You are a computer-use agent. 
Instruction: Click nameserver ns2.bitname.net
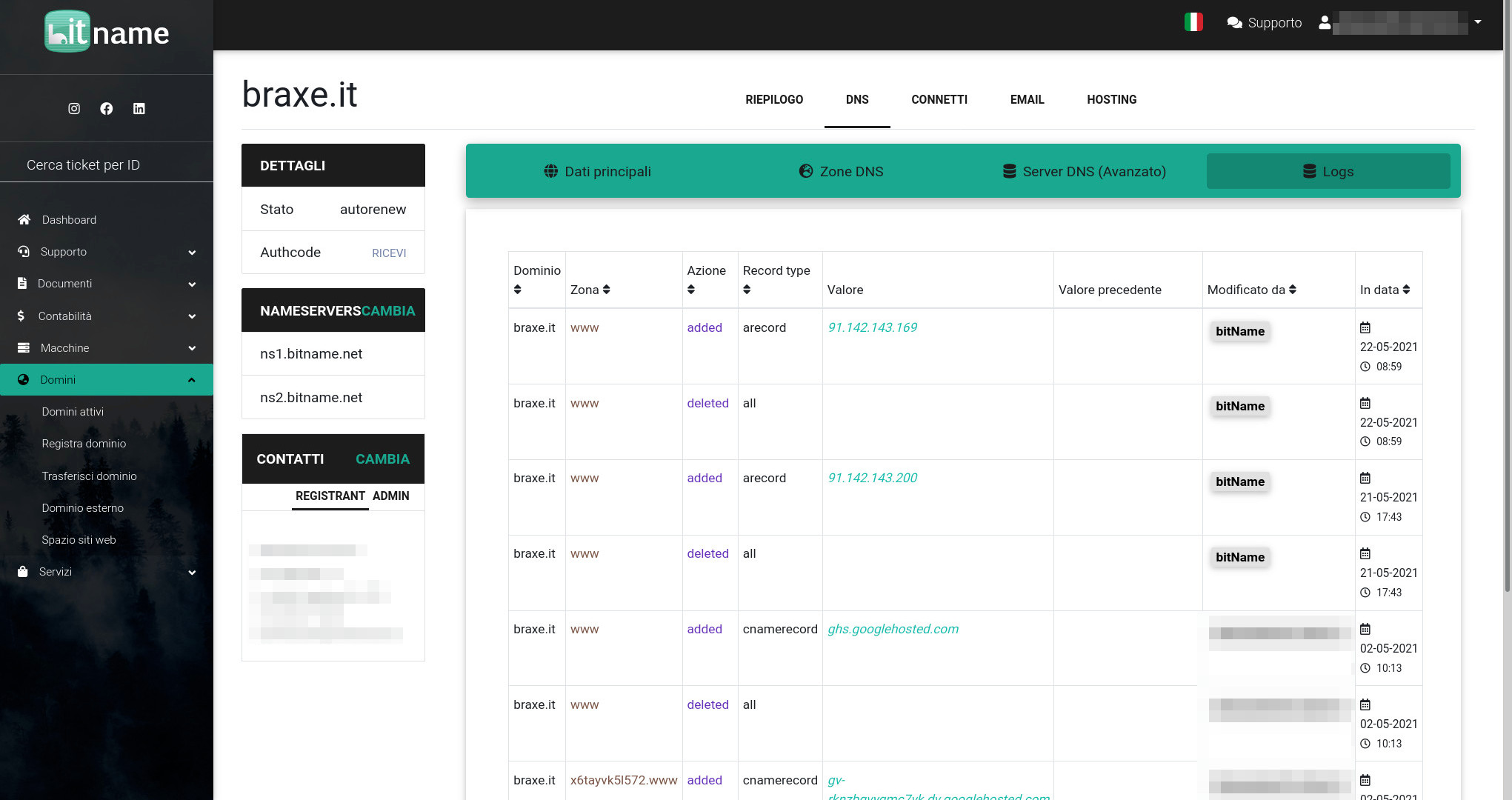[x=311, y=398]
